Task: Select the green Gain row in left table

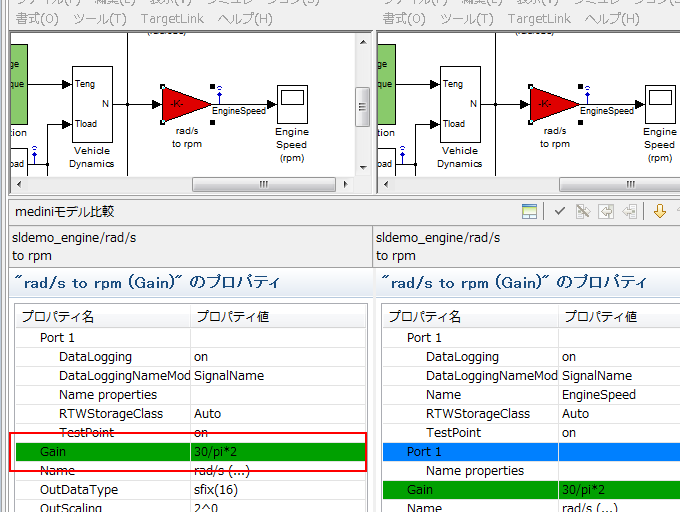Action: click(x=190, y=452)
